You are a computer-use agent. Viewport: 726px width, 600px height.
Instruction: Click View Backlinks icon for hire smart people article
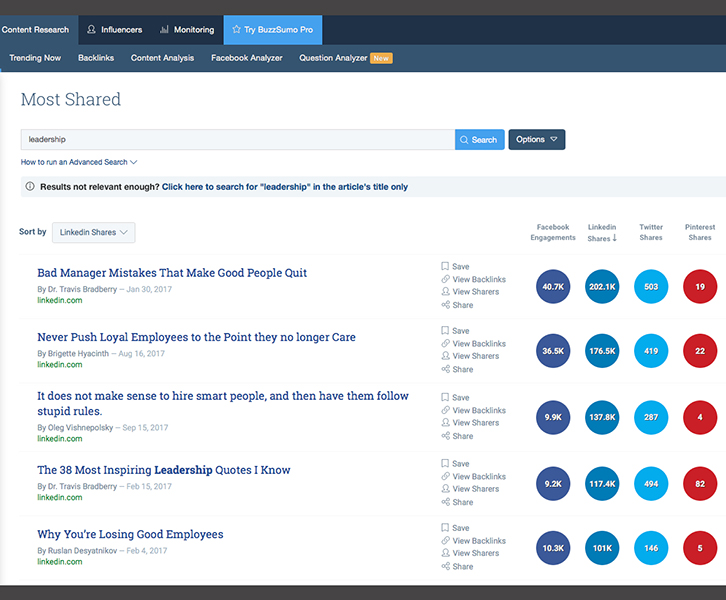point(445,410)
